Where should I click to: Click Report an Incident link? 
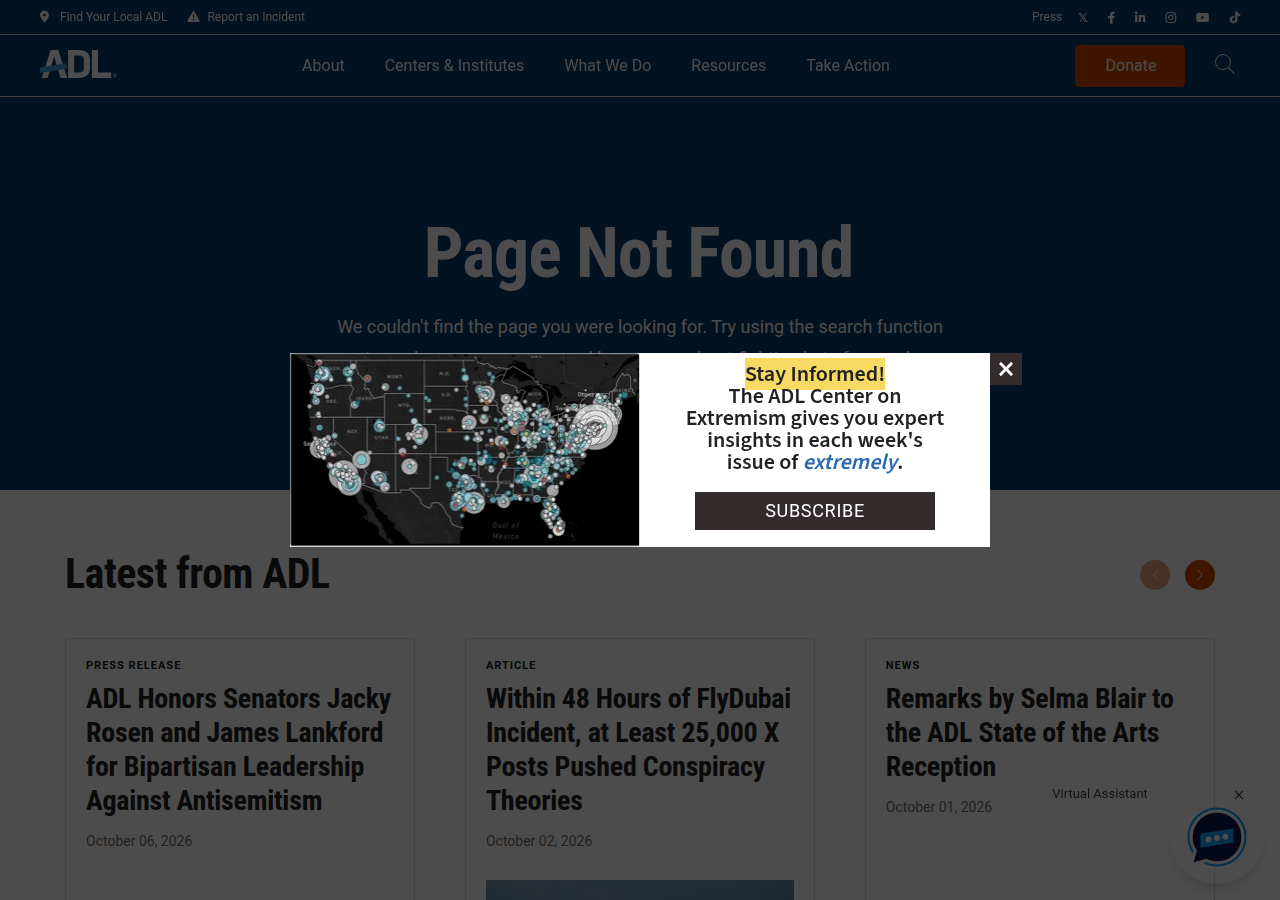point(246,17)
